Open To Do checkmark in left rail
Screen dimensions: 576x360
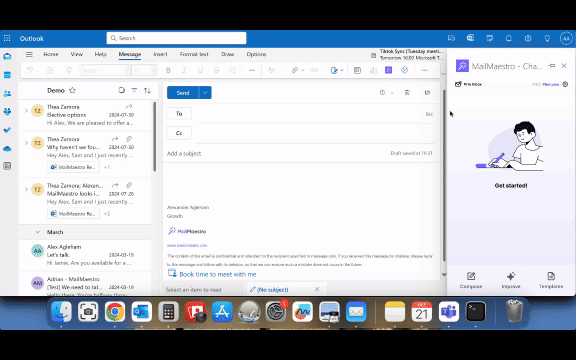coord(7,130)
